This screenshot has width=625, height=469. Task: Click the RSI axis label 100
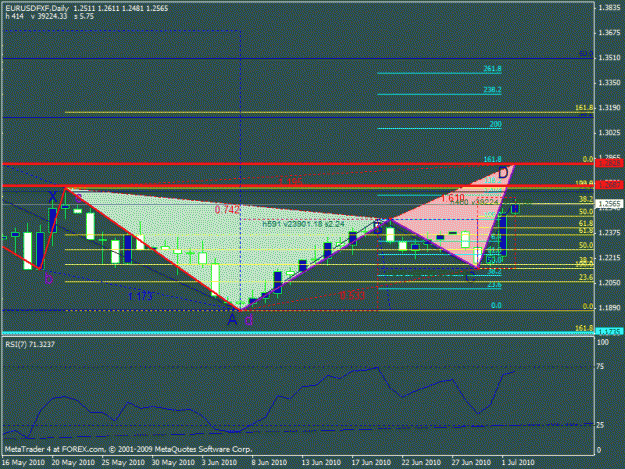pos(603,342)
